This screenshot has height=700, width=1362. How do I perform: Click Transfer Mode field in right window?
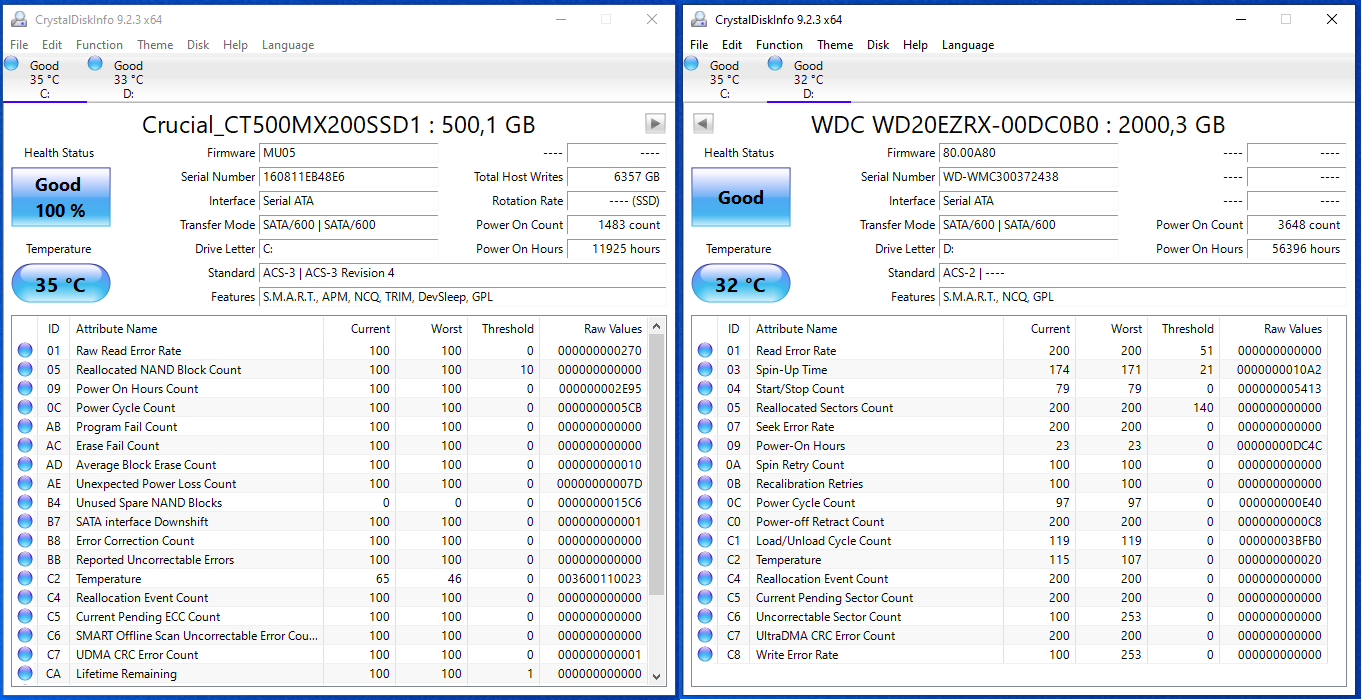pyautogui.click(x=1029, y=225)
